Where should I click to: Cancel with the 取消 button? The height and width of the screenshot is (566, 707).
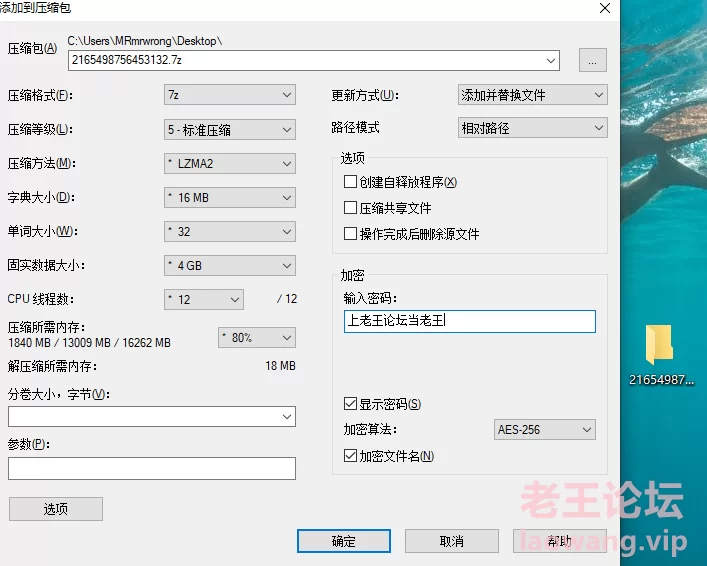pyautogui.click(x=452, y=541)
